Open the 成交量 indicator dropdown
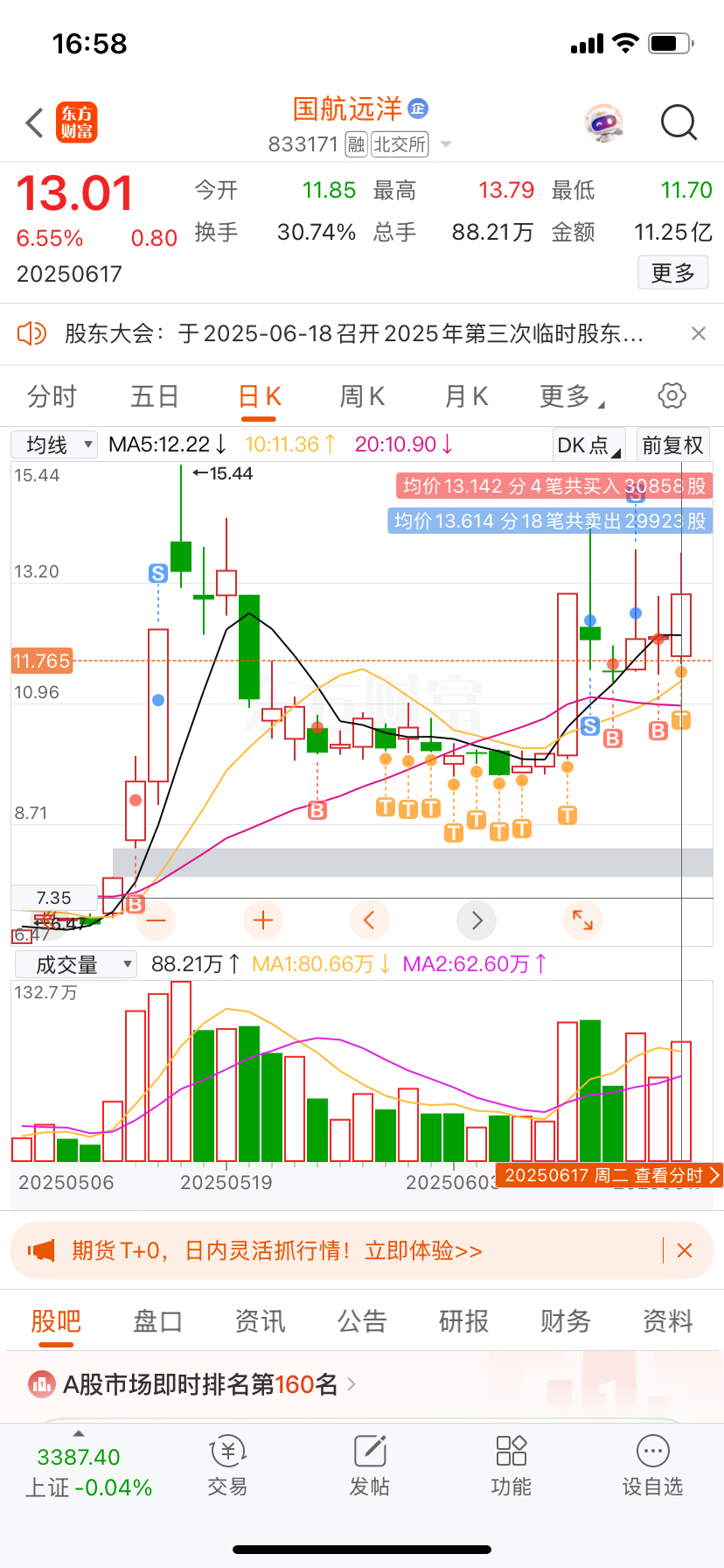The width and height of the screenshot is (724, 1568). coord(75,964)
